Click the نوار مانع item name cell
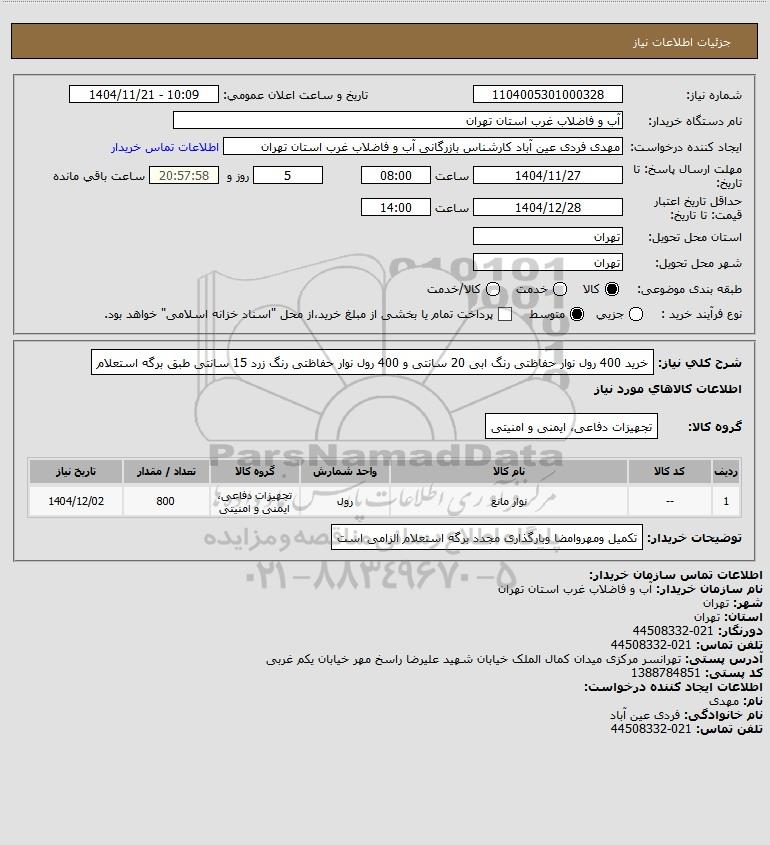 coord(509,501)
